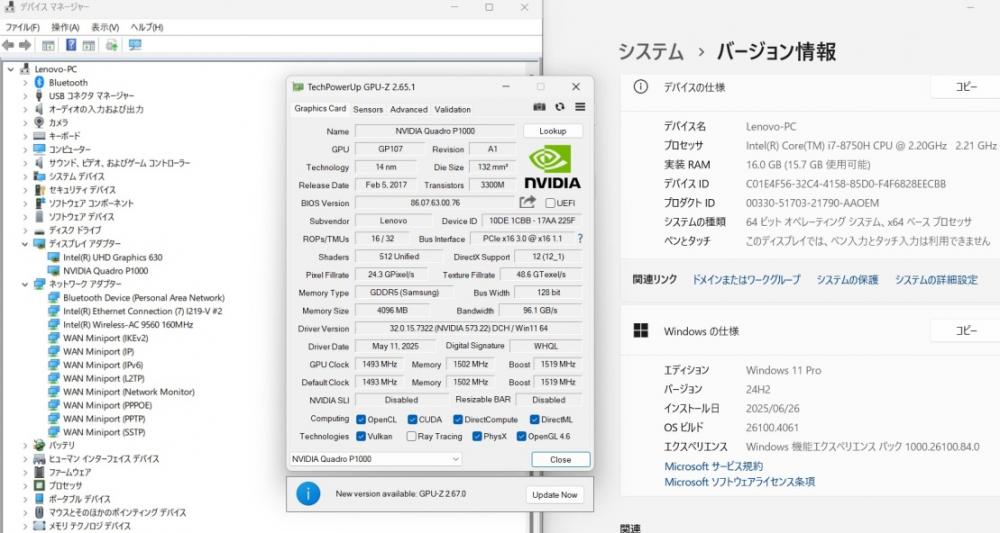Open the Action menu in Device Manager

[65, 27]
